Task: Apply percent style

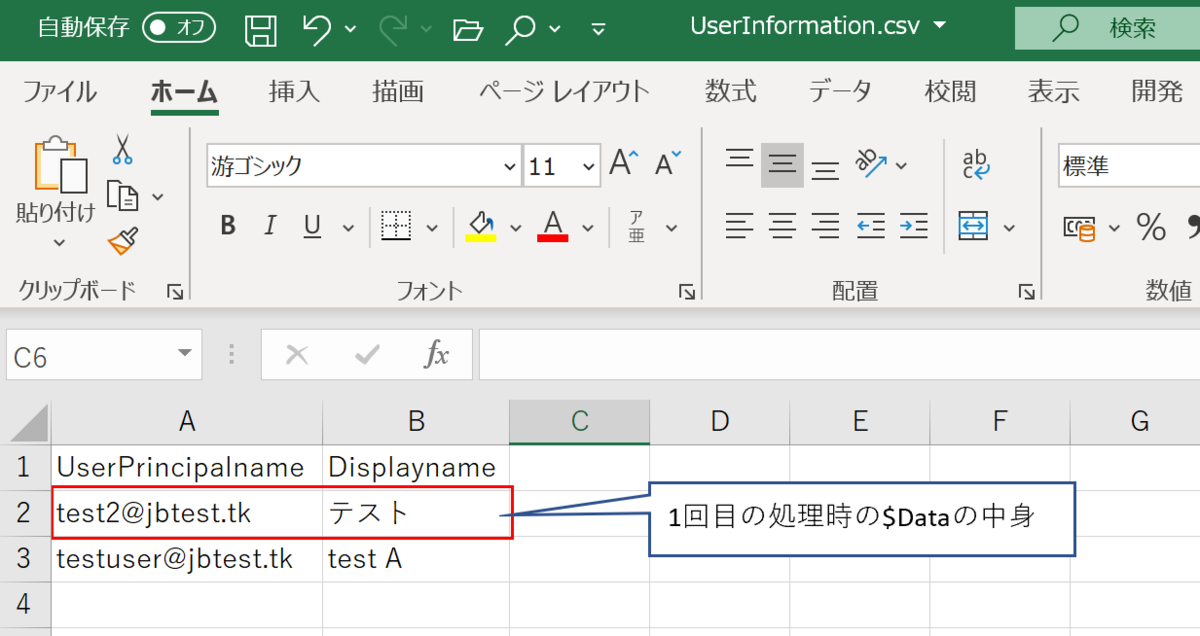Action: tap(1151, 227)
